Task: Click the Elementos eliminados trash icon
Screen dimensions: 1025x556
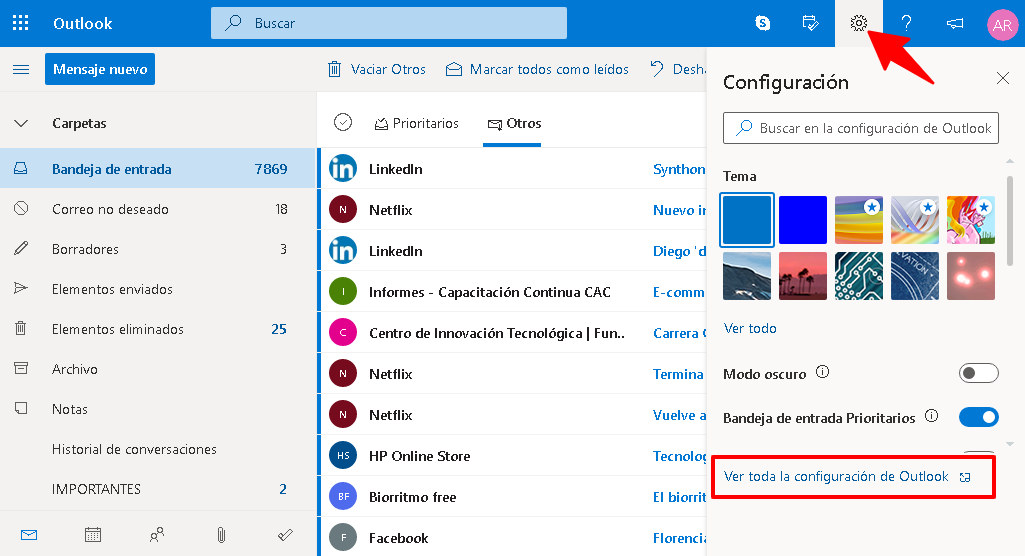Action: pos(21,328)
